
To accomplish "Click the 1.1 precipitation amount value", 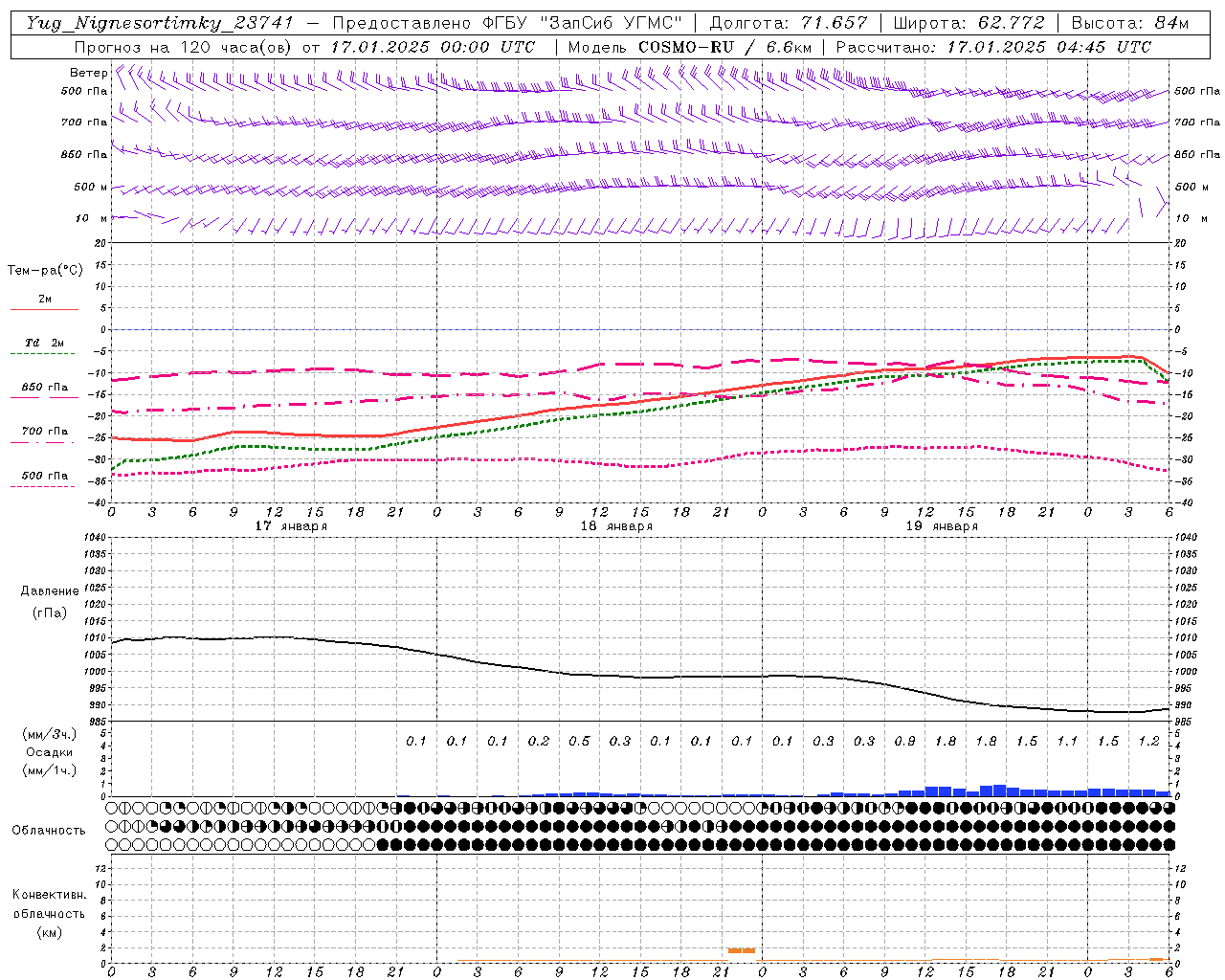I will click(1067, 741).
